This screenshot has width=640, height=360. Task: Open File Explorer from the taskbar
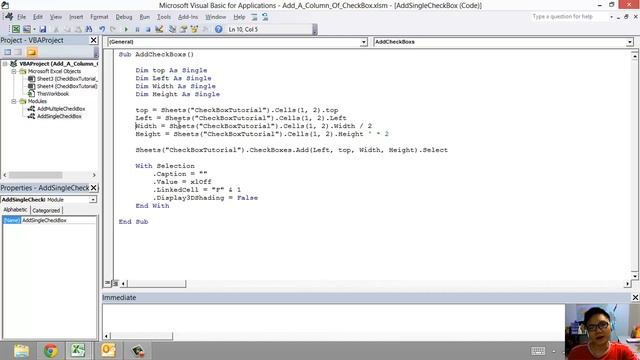[x=21, y=351]
